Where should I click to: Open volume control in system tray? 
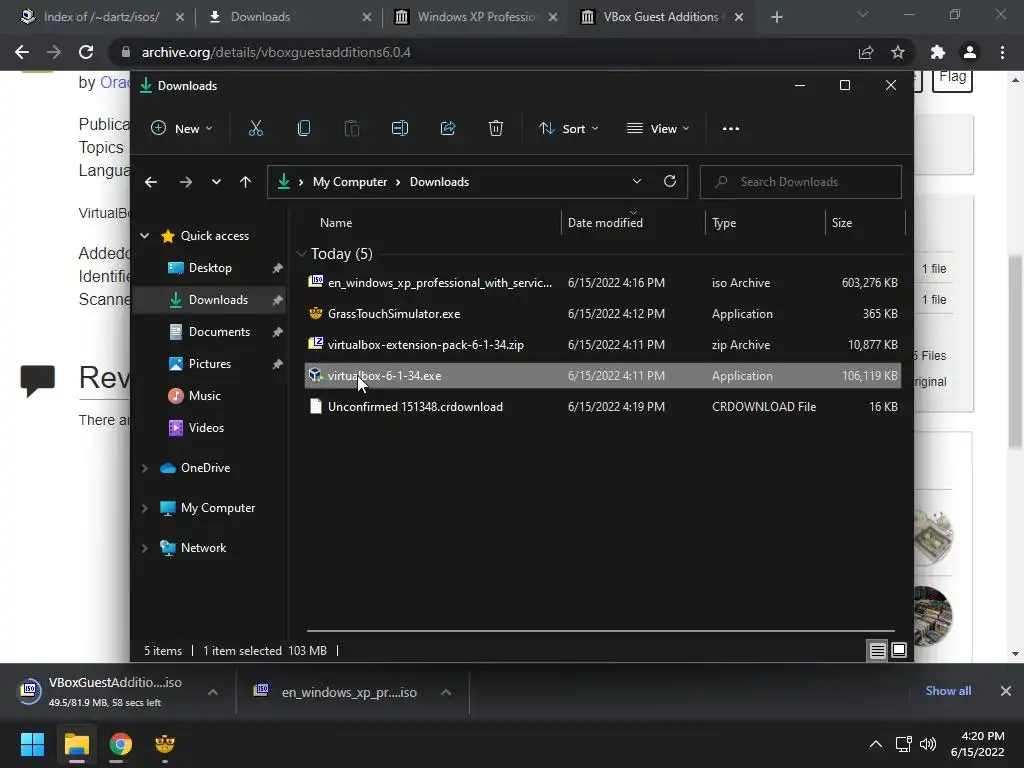(x=927, y=744)
